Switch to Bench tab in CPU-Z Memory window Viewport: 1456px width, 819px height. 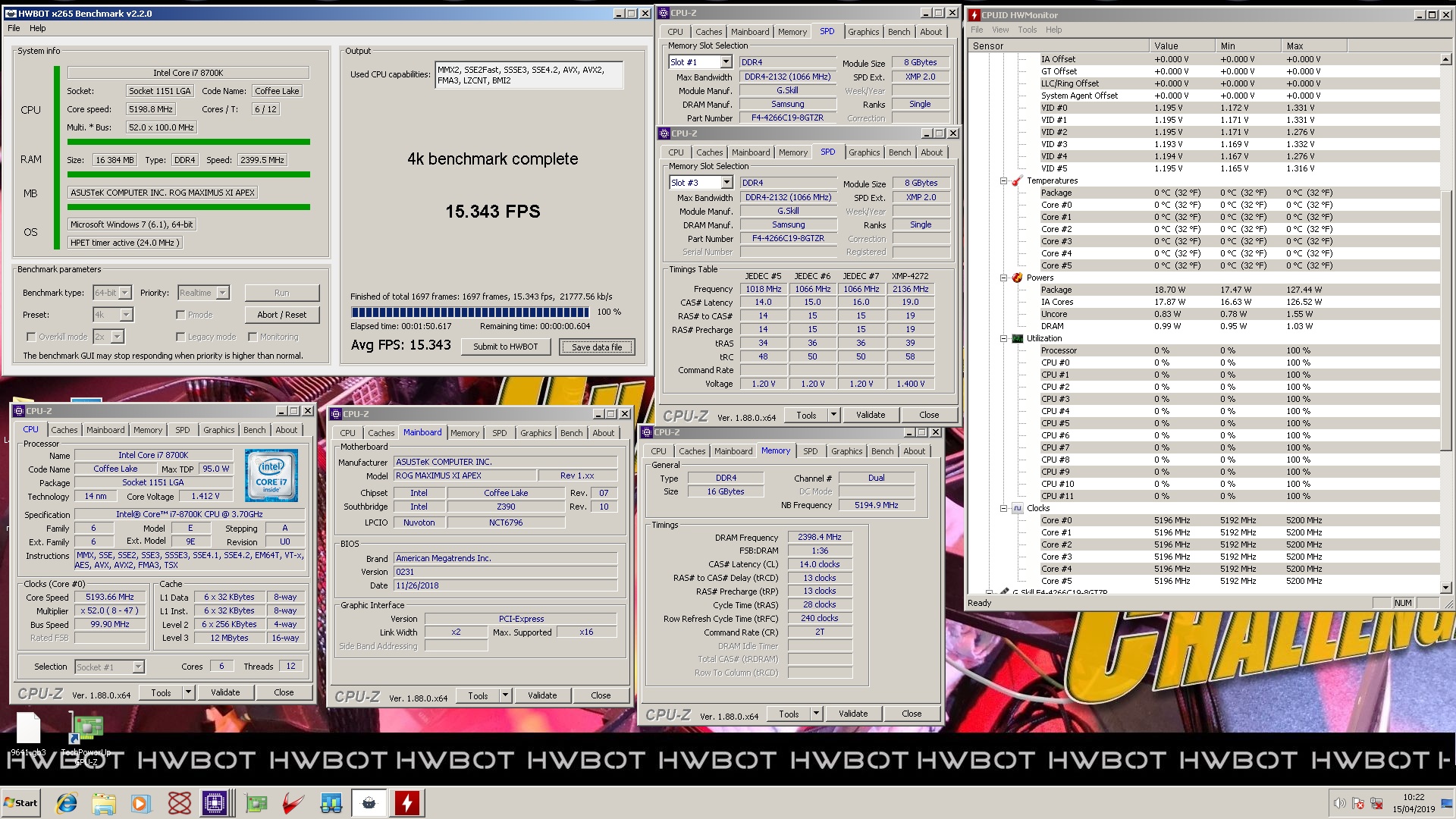coord(882,451)
